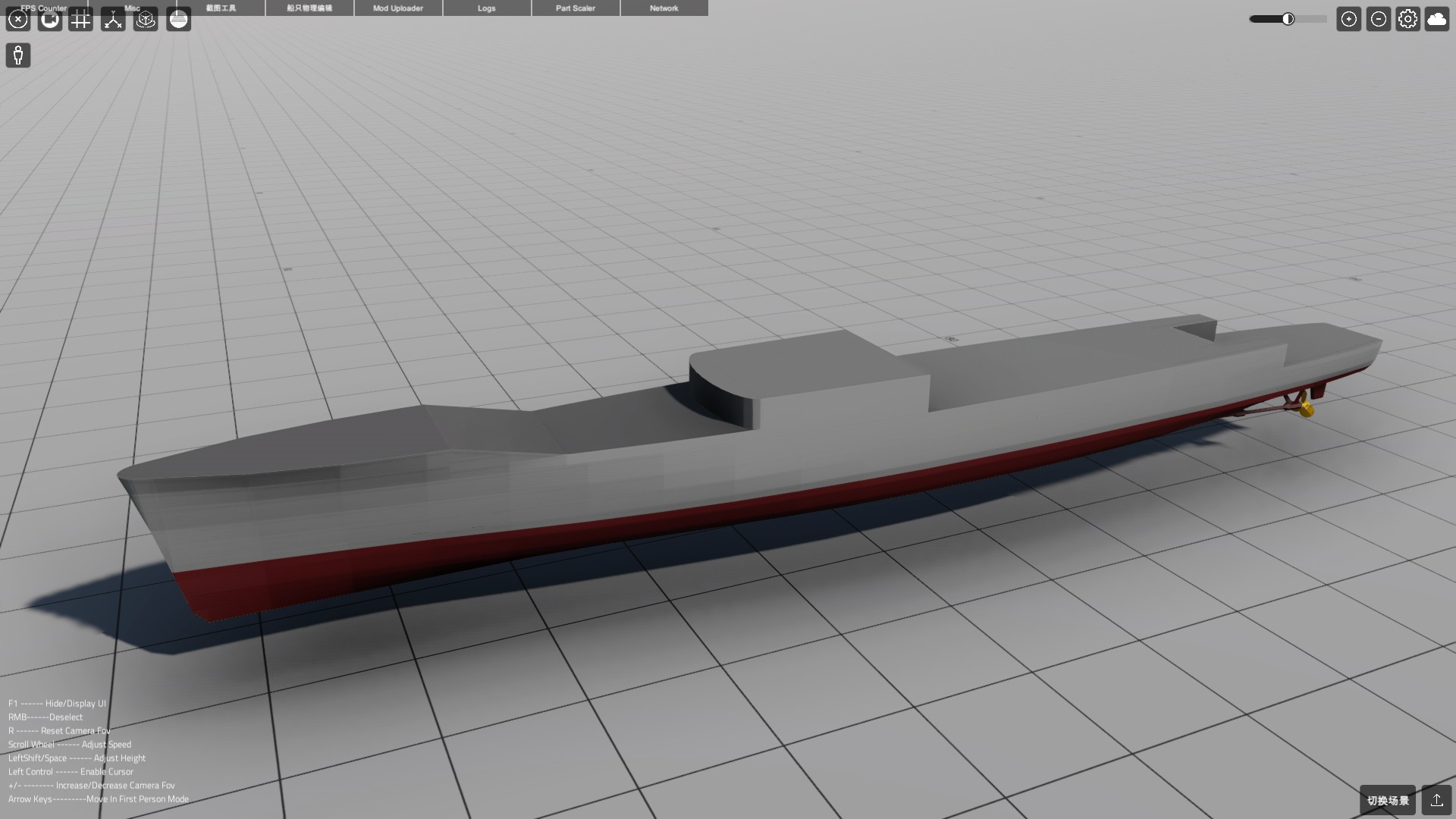Click the cloud icon
Viewport: 1456px width, 819px height.
[x=1436, y=19]
